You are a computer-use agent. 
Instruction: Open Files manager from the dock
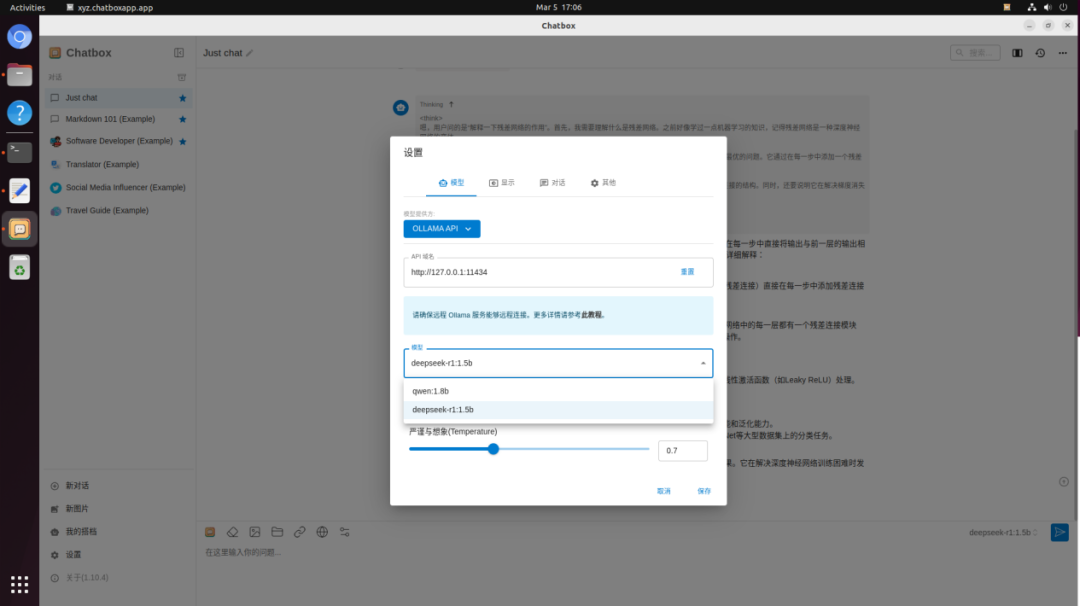pos(19,75)
